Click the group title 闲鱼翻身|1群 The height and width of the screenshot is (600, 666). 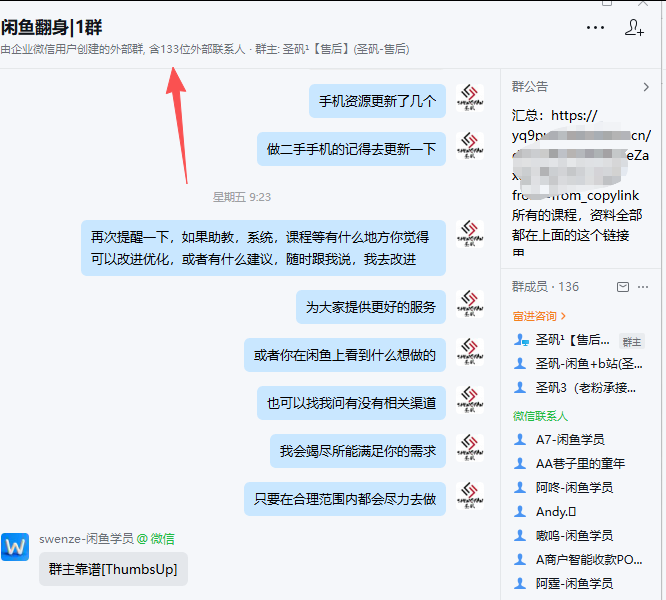[51, 28]
